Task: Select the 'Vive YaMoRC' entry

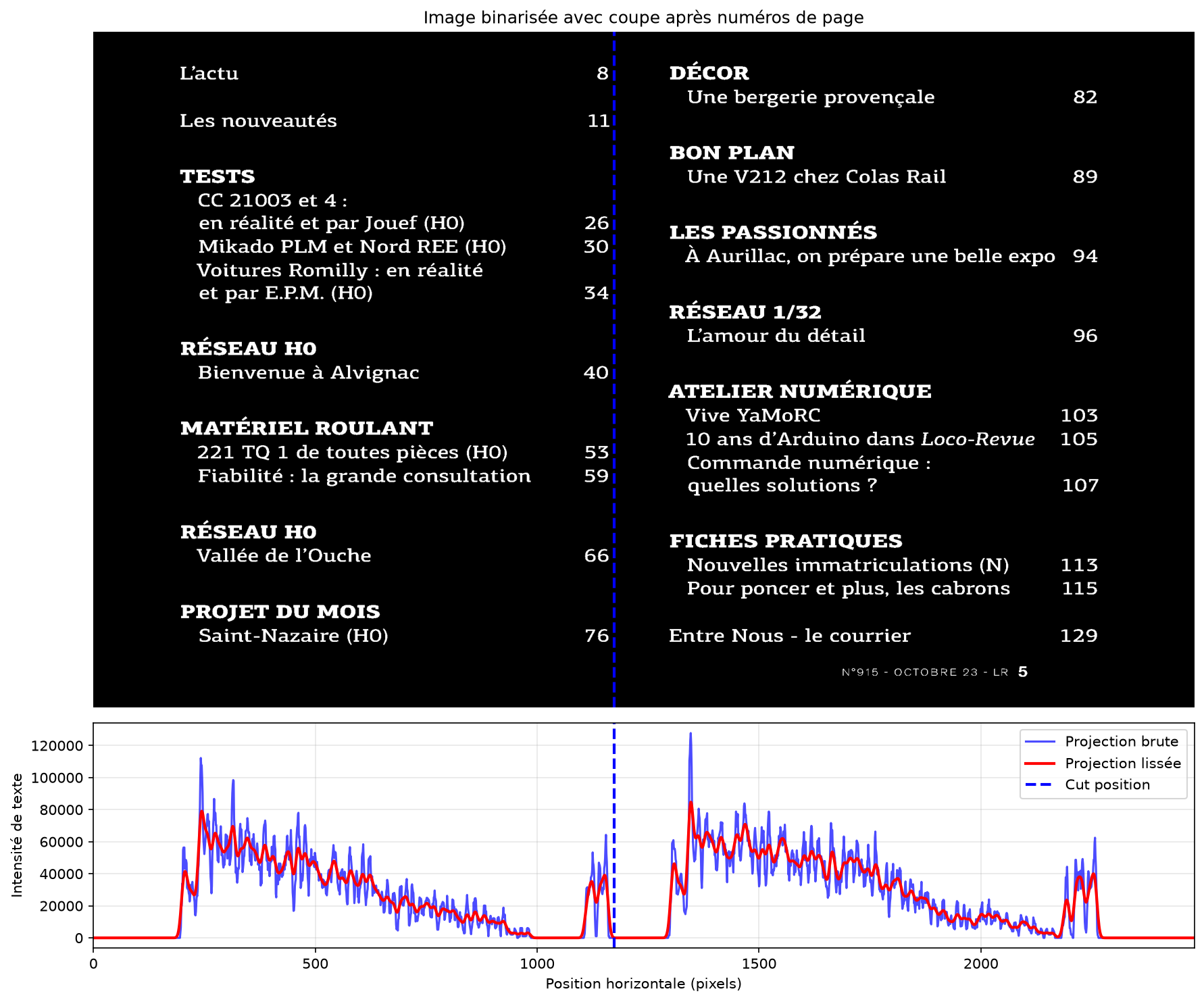Action: pos(753,416)
